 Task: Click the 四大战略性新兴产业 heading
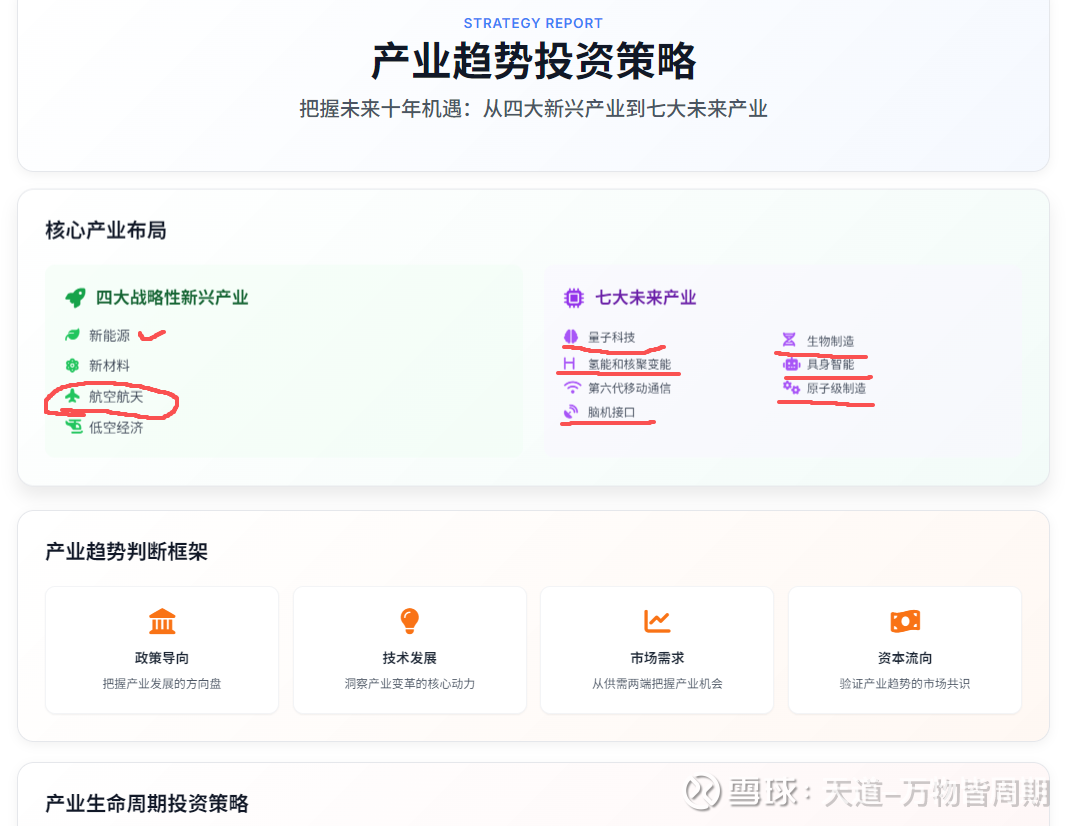pos(172,298)
